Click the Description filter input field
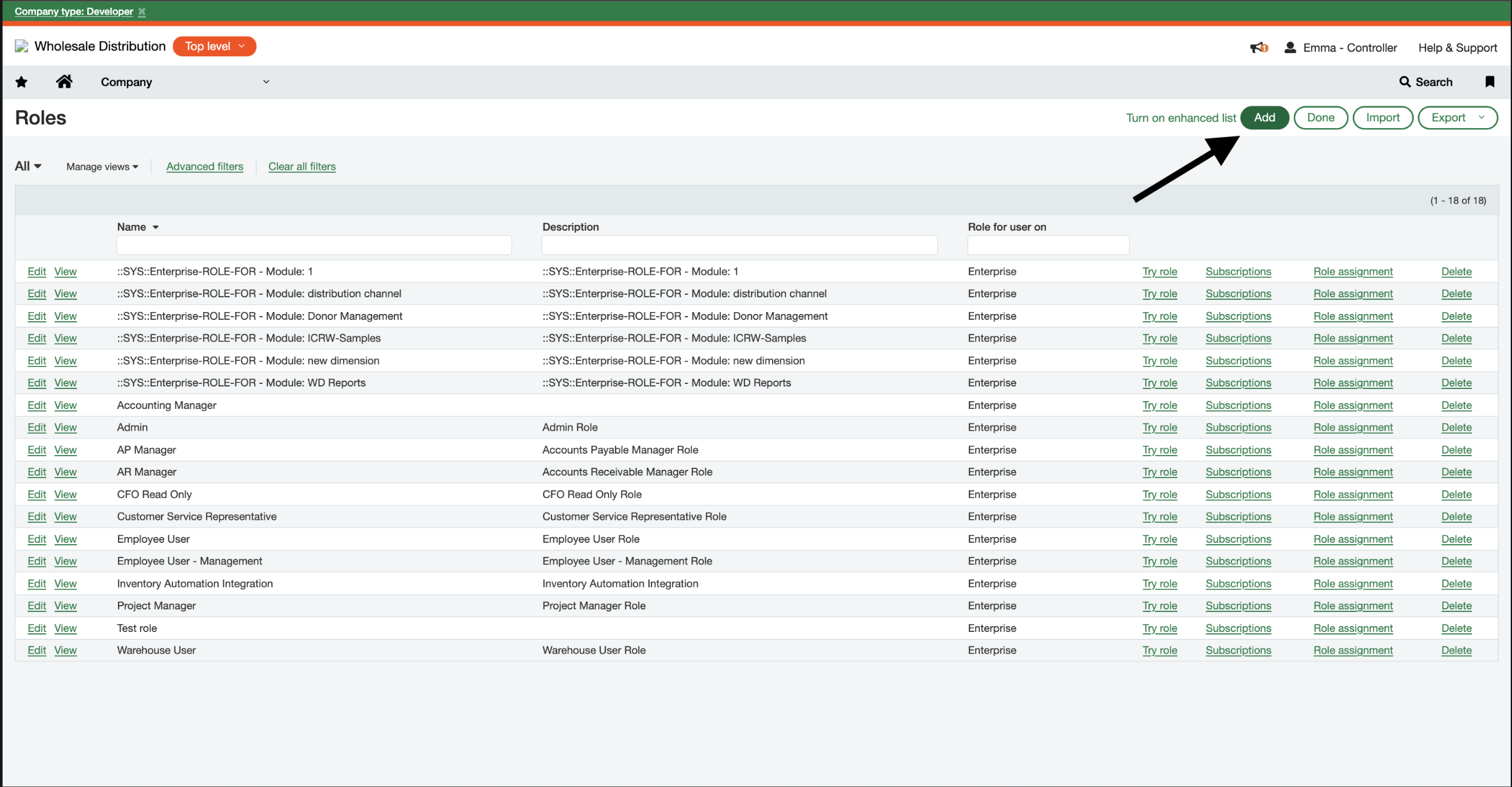 point(739,245)
